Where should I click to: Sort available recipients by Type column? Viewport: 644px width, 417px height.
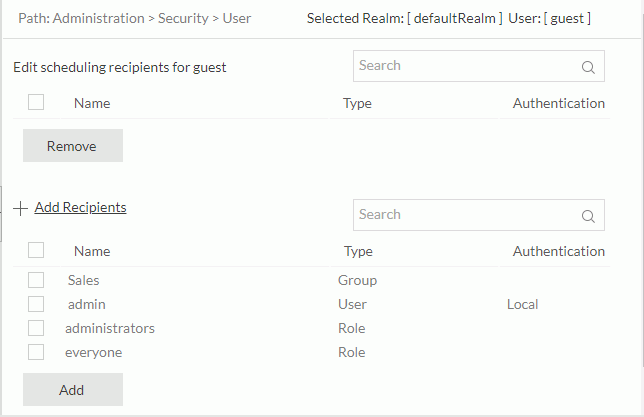pyautogui.click(x=358, y=251)
